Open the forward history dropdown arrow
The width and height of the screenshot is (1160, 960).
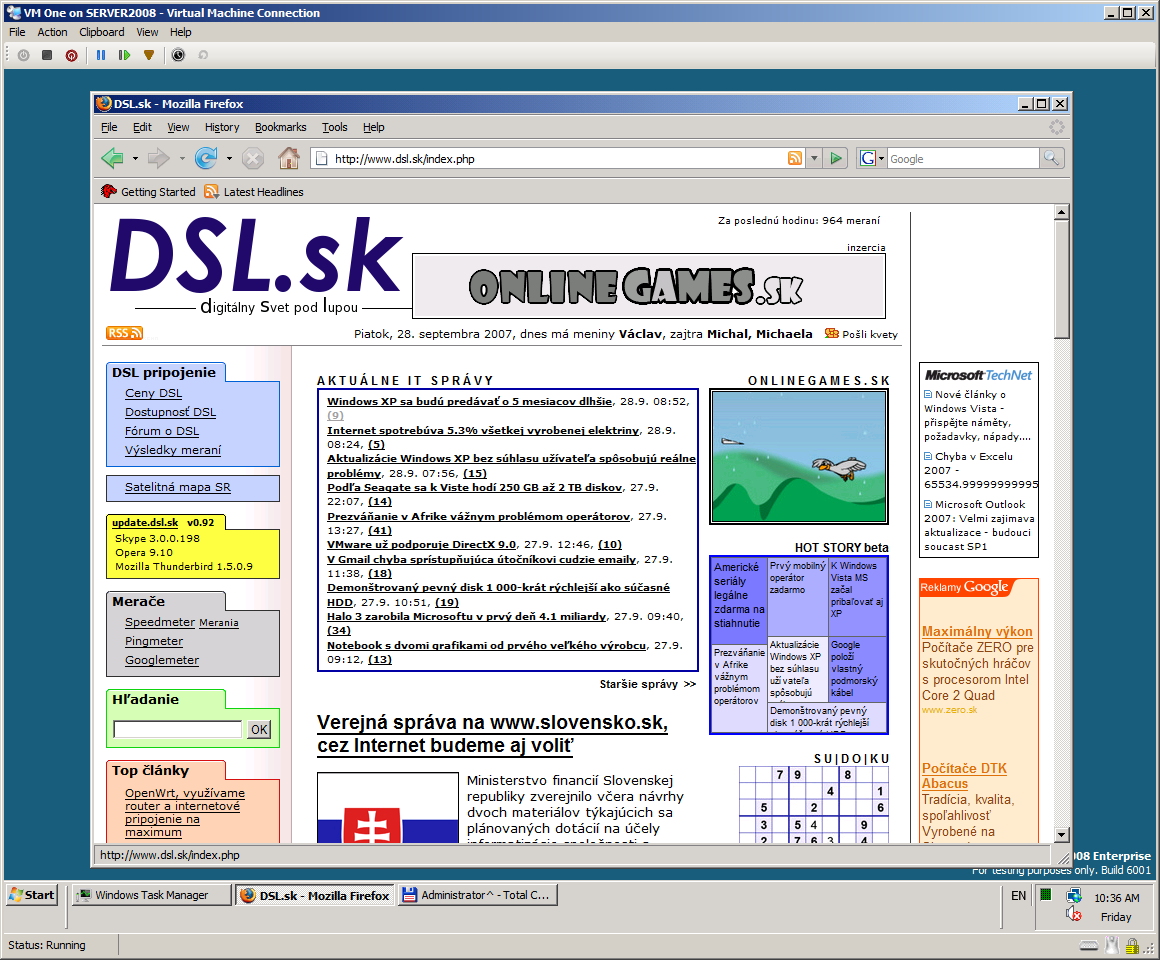pyautogui.click(x=182, y=158)
